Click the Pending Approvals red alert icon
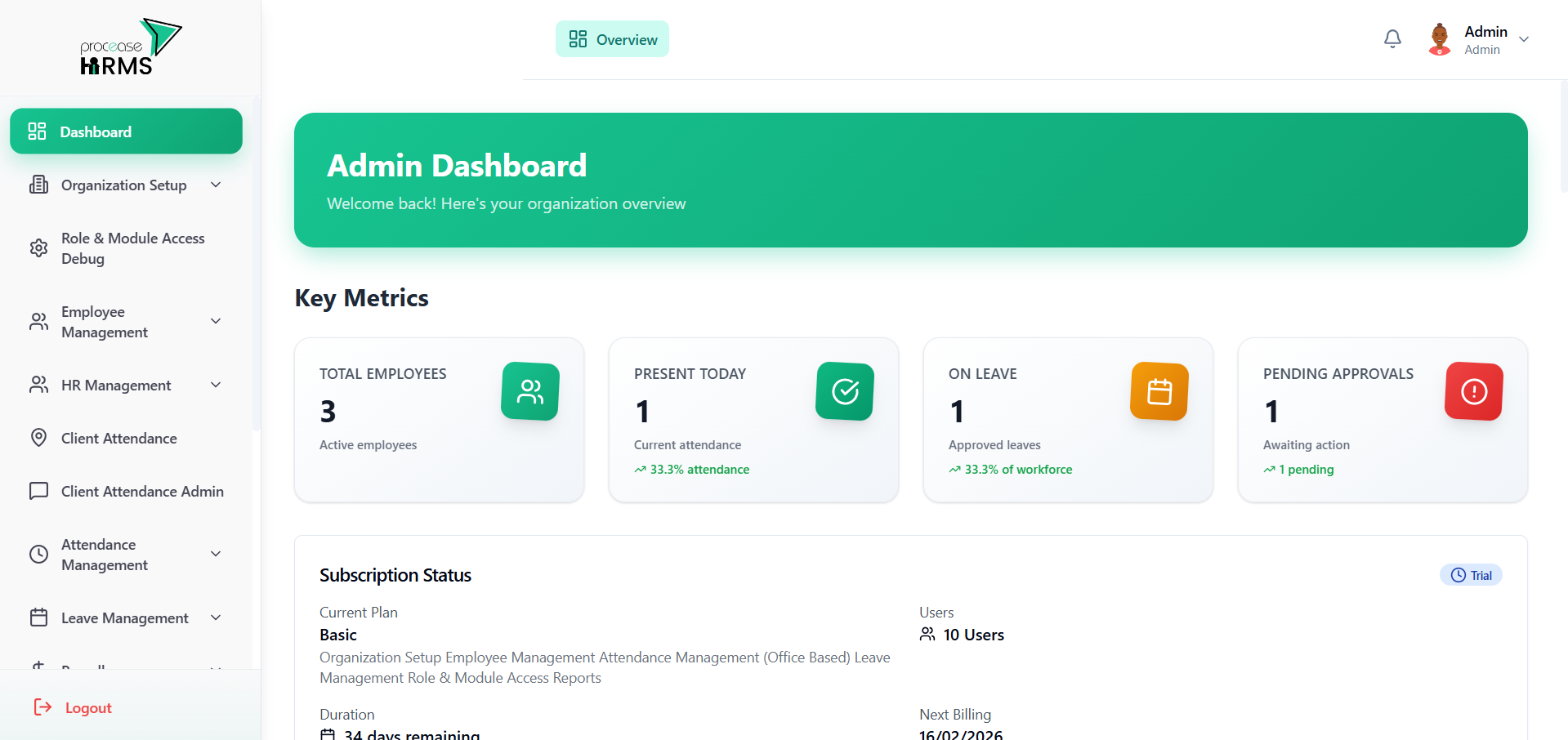Viewport: 1568px width, 740px height. tap(1474, 391)
